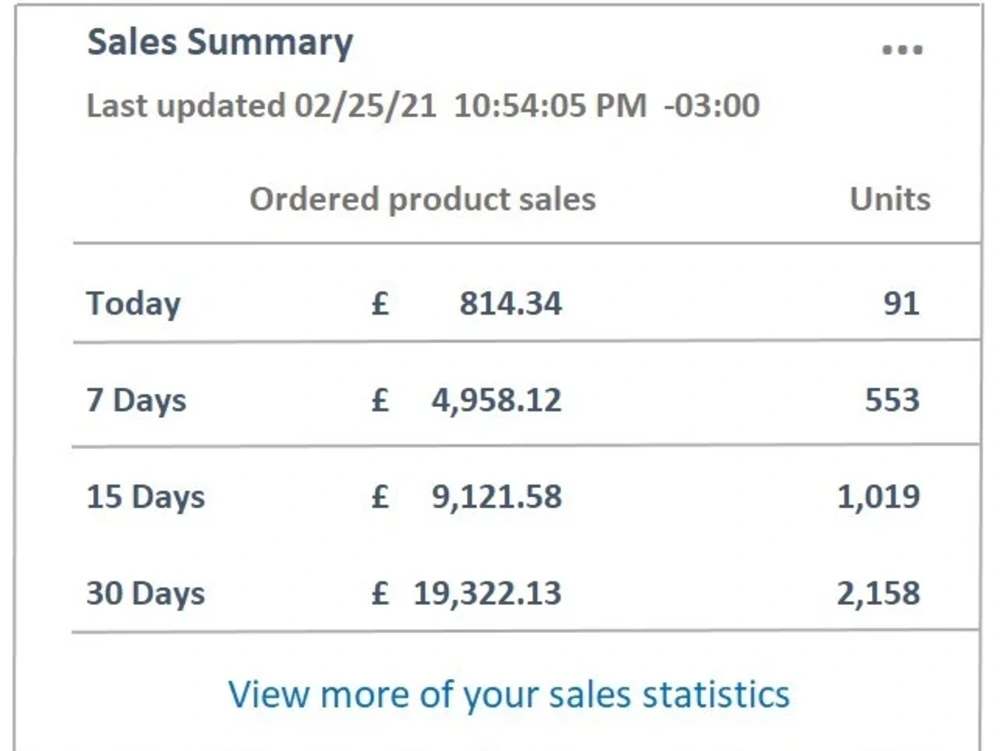Open View more of your sales statistics
This screenshot has height=751, width=1000.
(x=509, y=694)
